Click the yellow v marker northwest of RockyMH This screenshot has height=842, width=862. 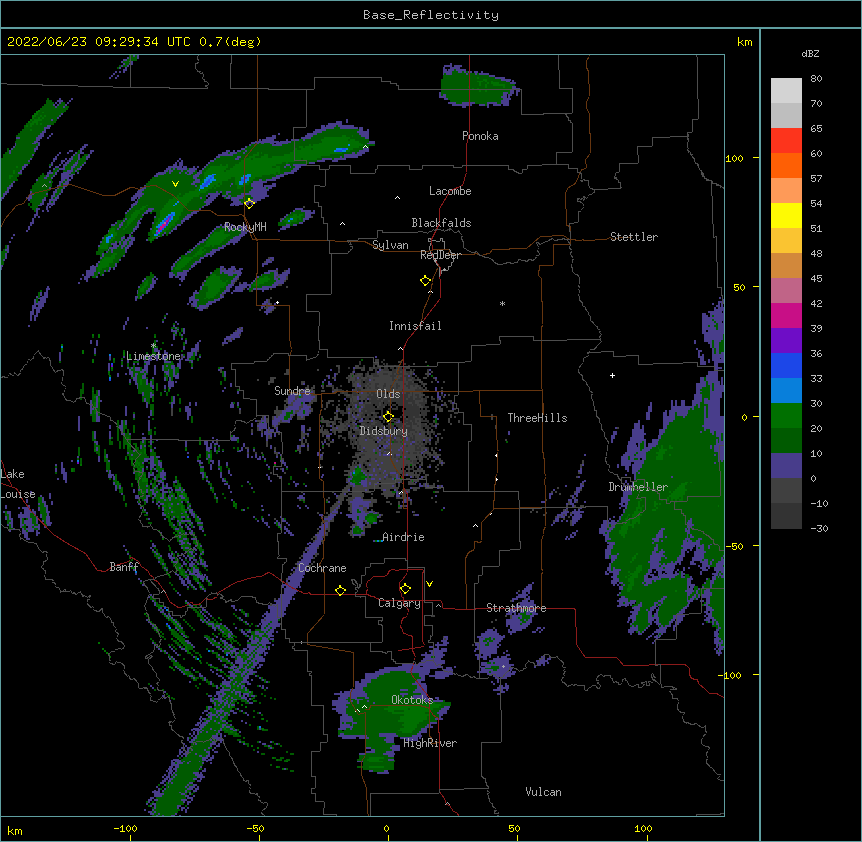[175, 184]
